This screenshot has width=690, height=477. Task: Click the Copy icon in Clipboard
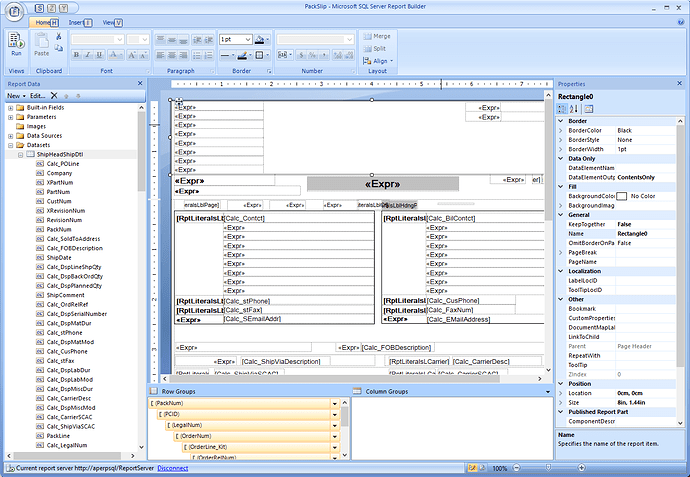(59, 48)
